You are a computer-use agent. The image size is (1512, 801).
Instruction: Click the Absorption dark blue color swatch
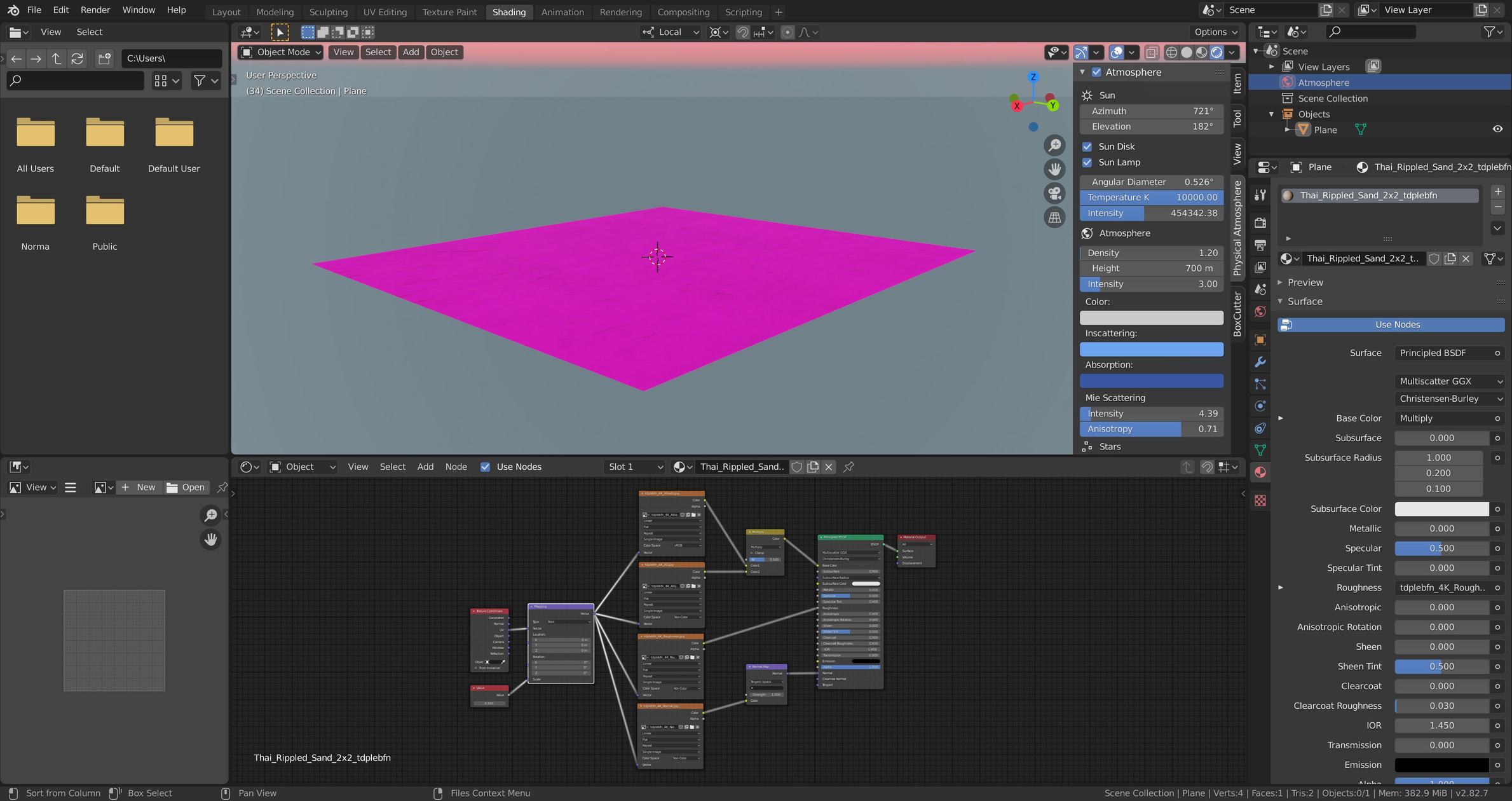1151,381
